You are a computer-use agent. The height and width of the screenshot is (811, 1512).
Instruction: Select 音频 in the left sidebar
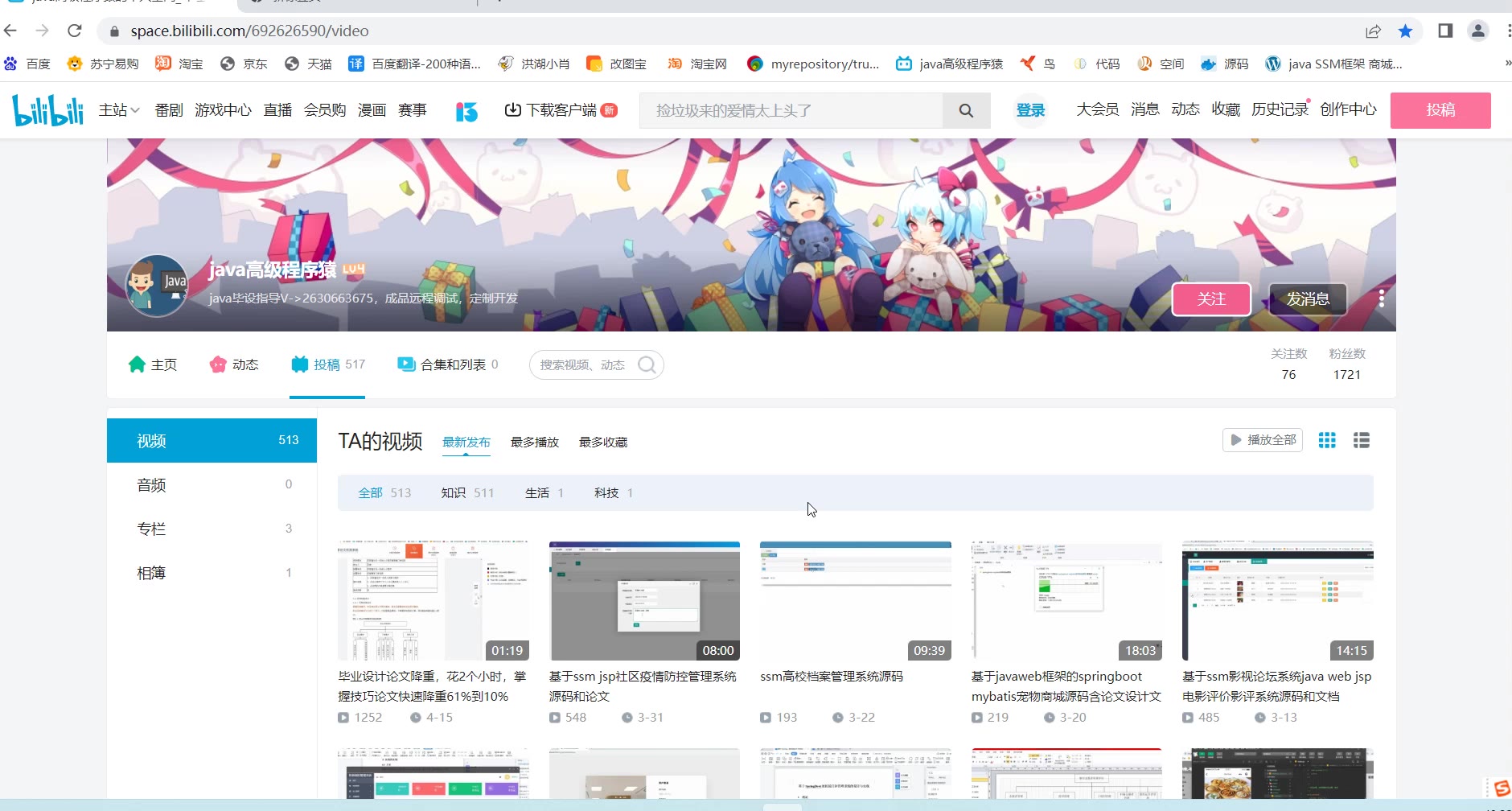click(x=212, y=484)
